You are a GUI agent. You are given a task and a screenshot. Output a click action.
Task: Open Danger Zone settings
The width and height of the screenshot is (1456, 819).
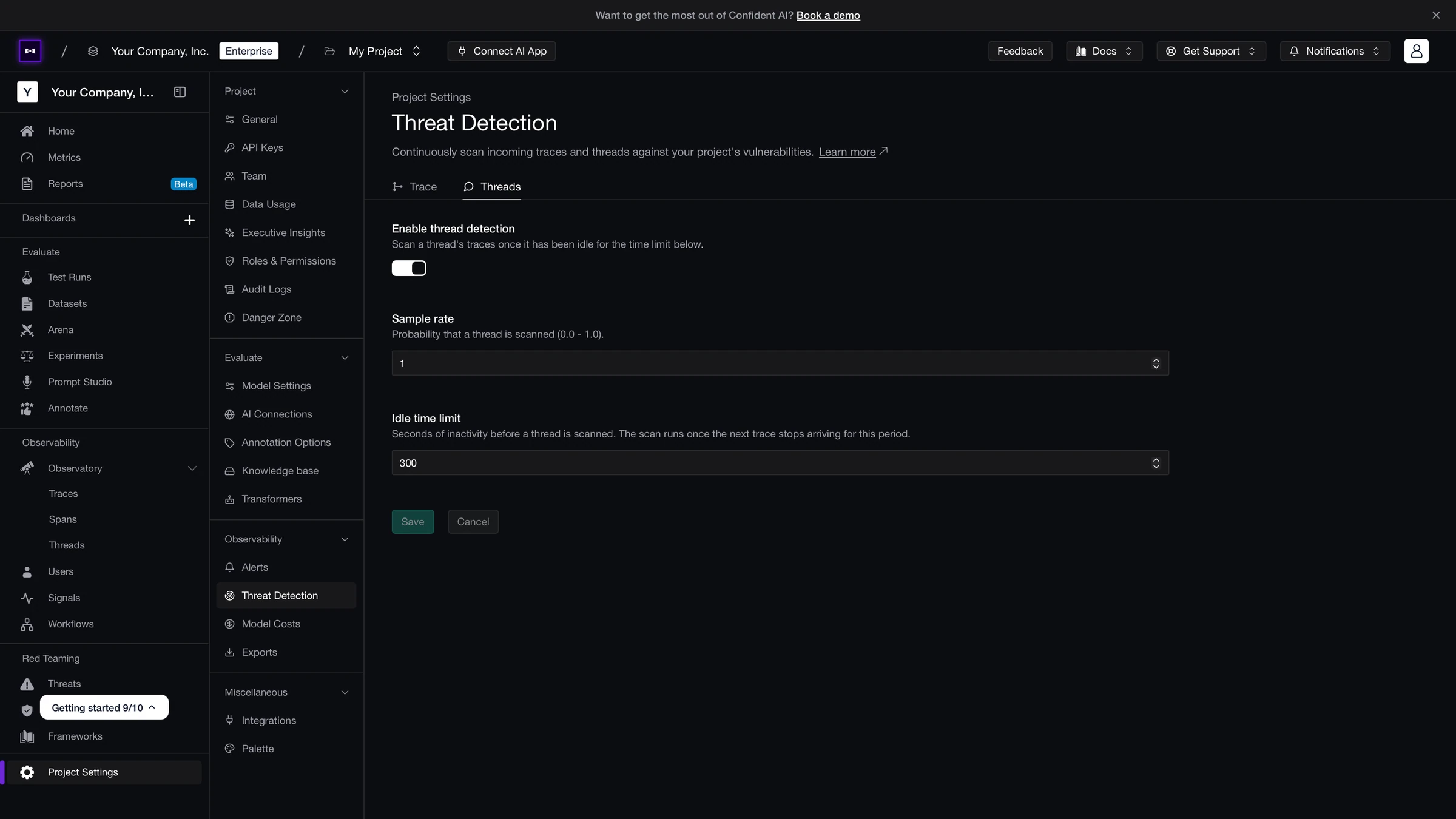point(286,317)
